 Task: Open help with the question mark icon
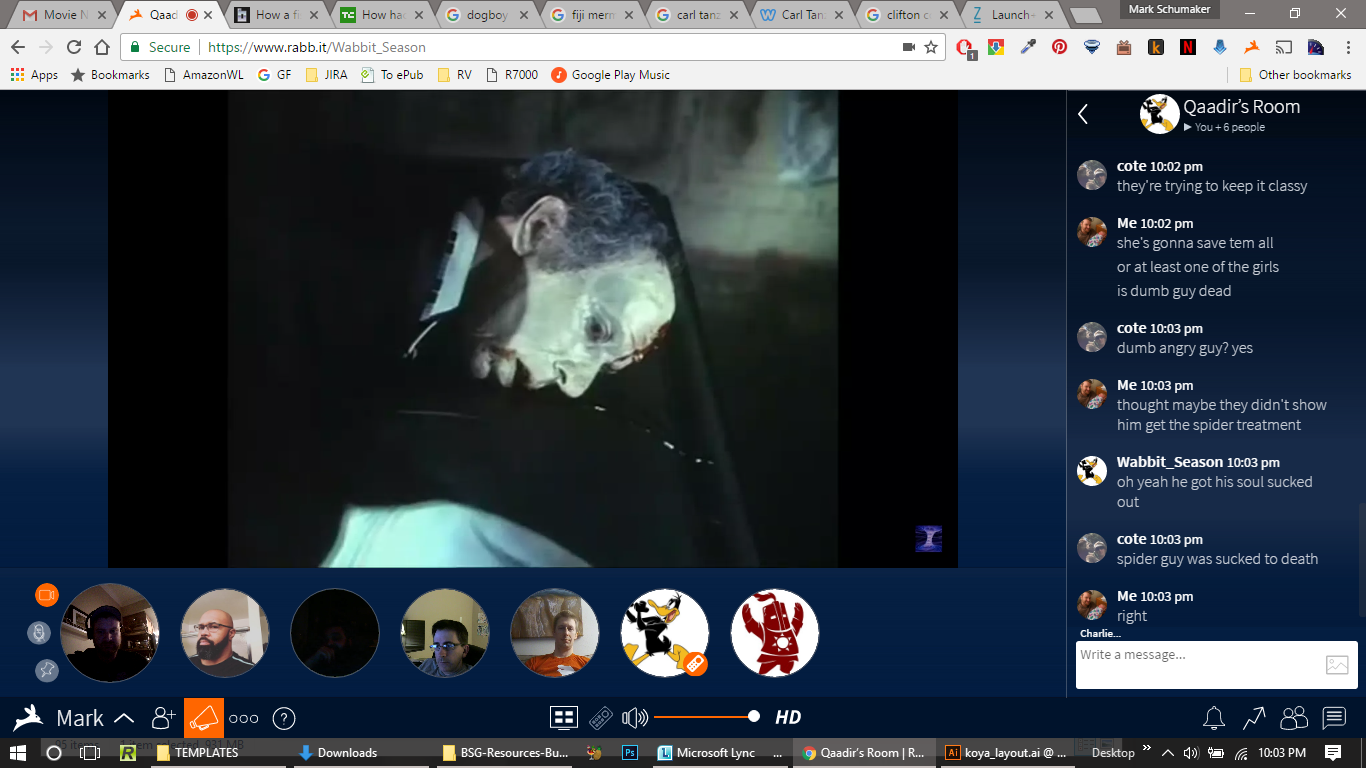(284, 718)
